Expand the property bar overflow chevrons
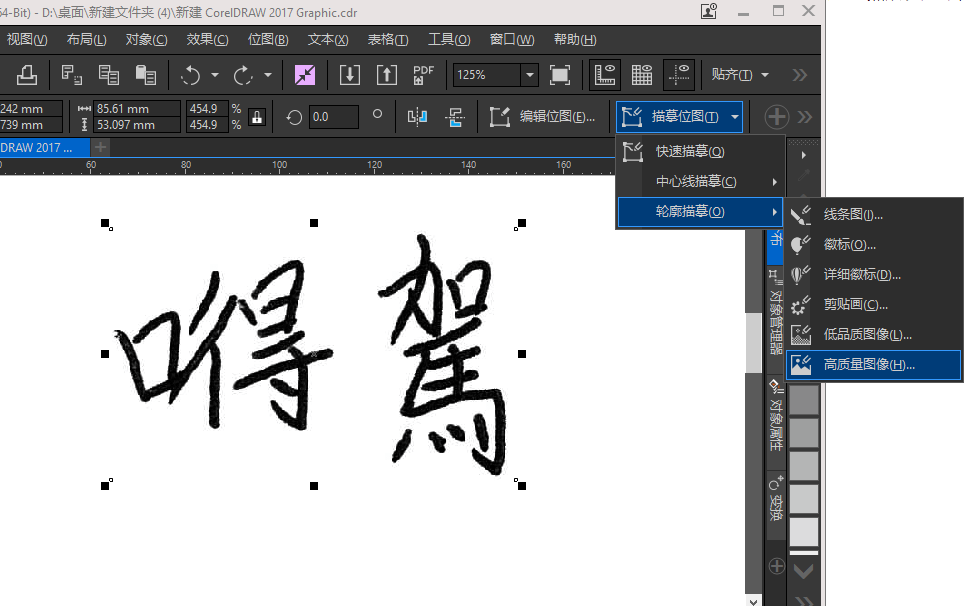 (x=805, y=117)
